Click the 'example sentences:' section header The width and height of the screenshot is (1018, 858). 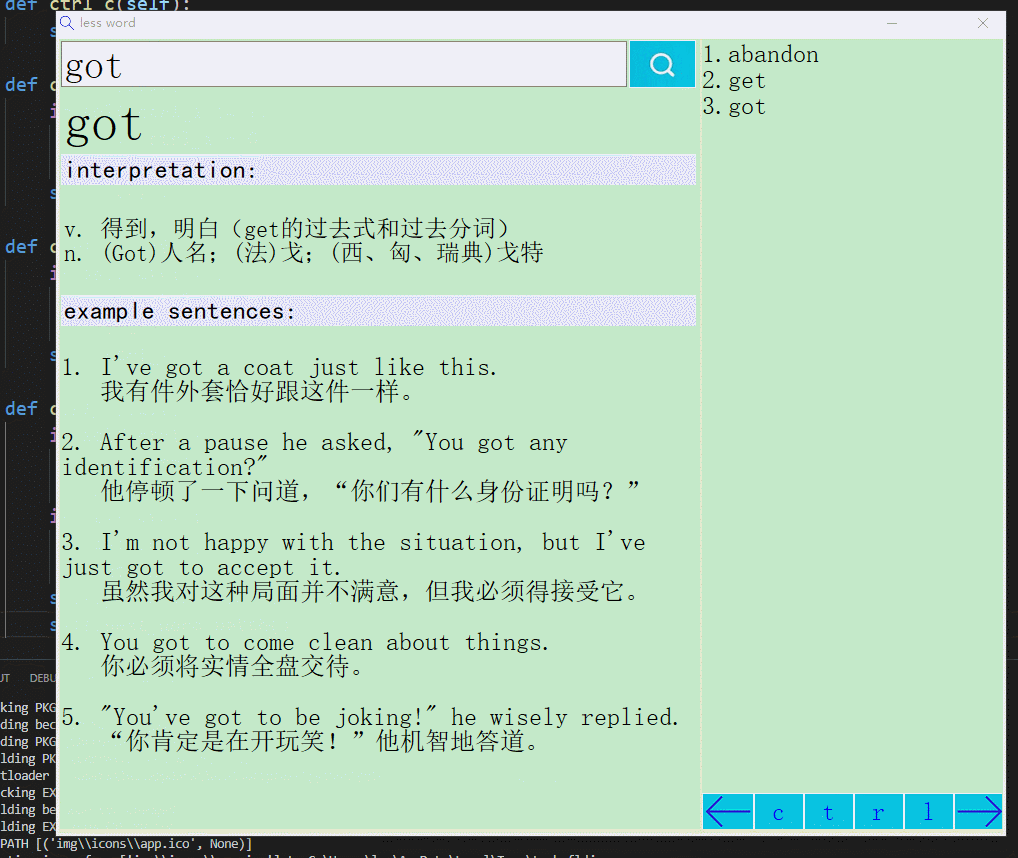(x=379, y=312)
